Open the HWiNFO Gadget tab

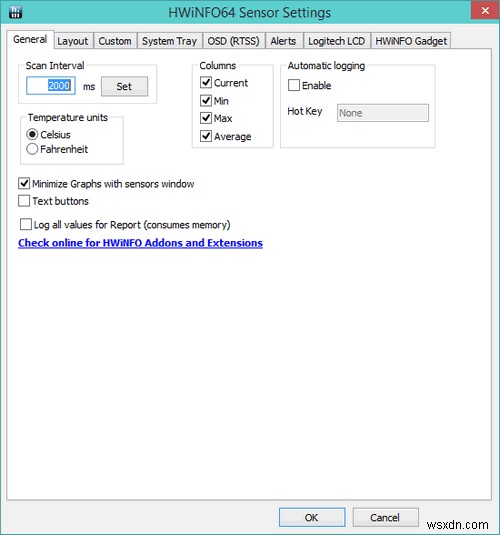411,41
